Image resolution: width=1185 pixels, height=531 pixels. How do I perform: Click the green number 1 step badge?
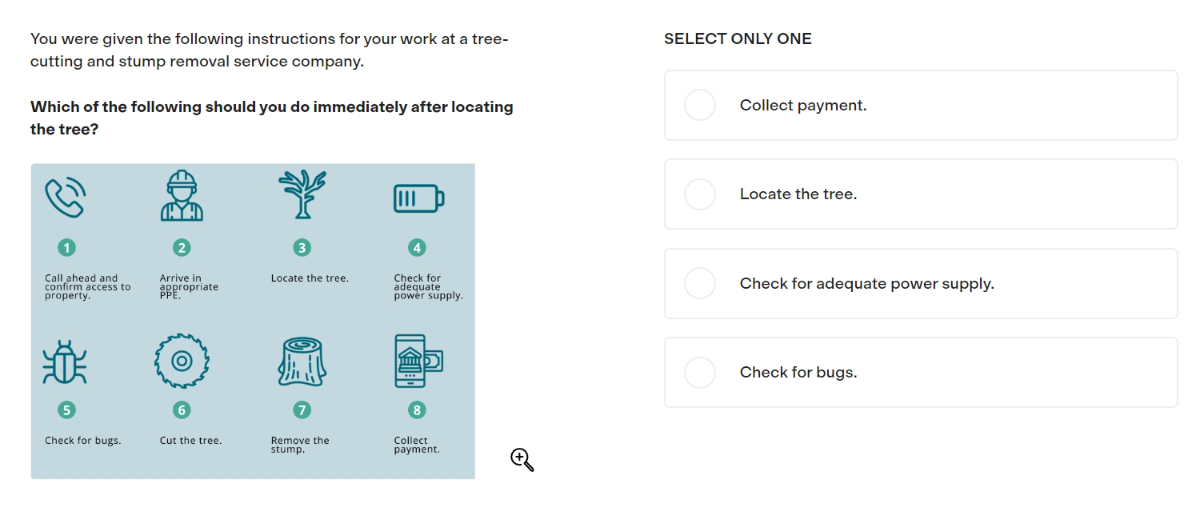[67, 247]
